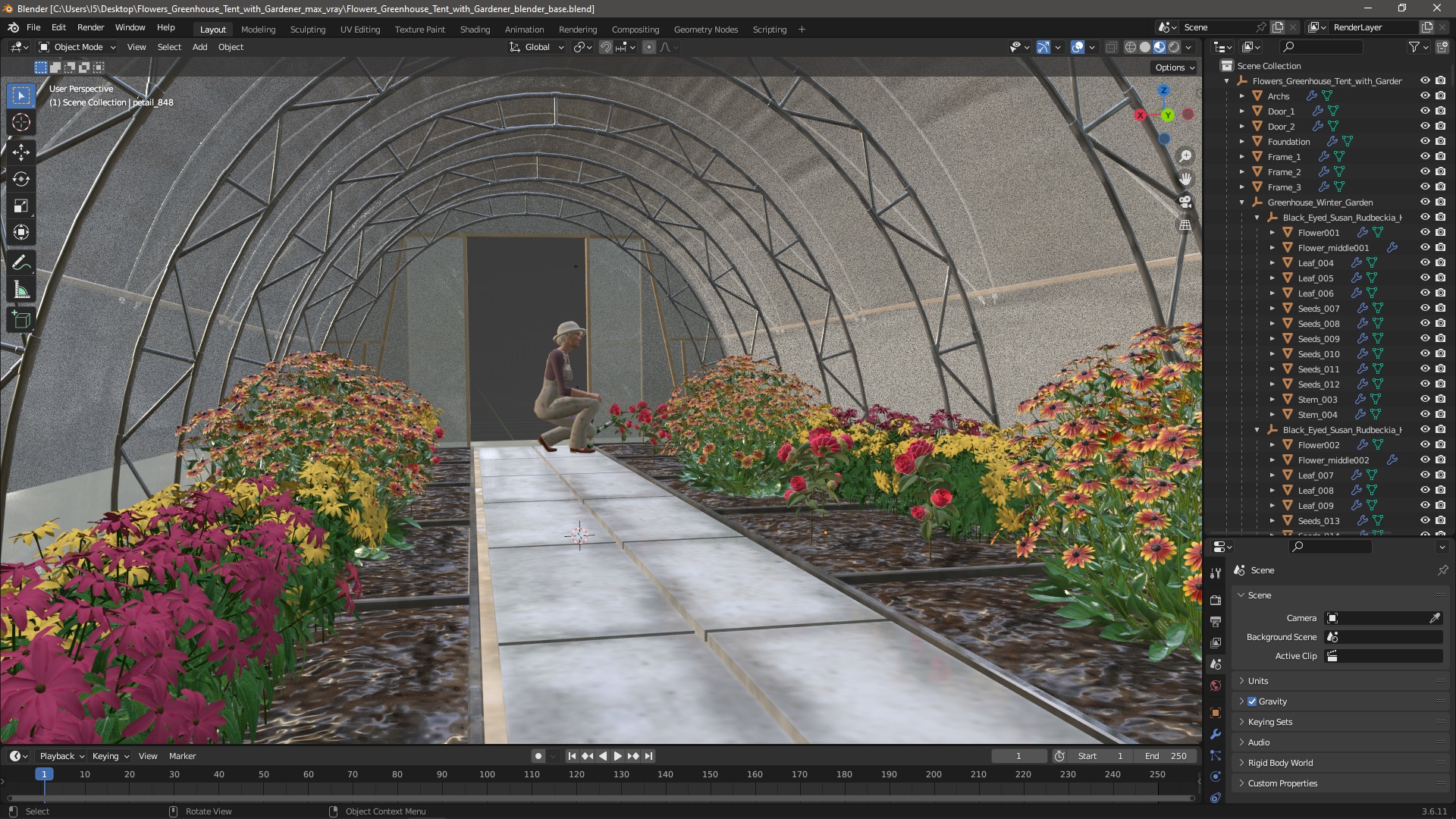Image resolution: width=1456 pixels, height=819 pixels.
Task: Open the Object Mode dropdown
Action: 77,47
